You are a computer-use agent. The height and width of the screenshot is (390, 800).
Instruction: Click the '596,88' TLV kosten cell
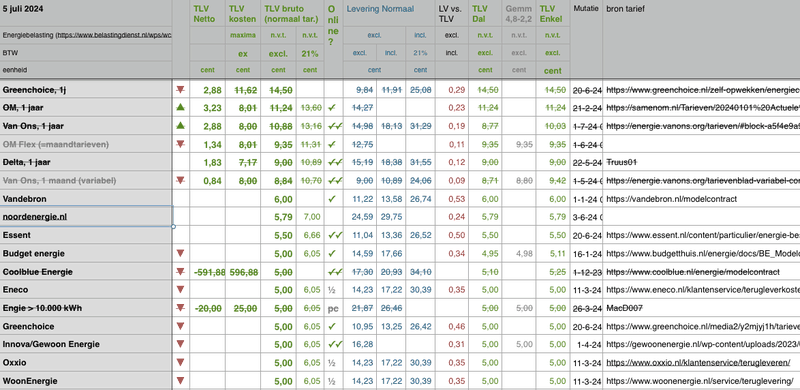(243, 272)
